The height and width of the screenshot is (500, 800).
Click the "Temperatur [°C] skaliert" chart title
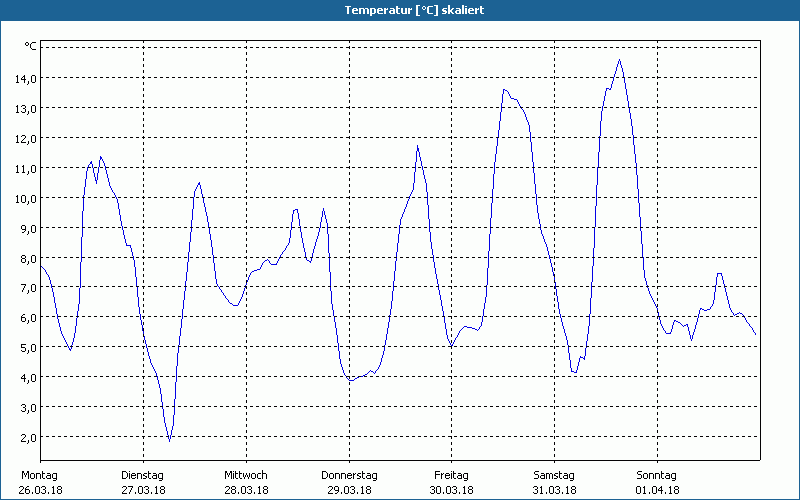click(400, 9)
